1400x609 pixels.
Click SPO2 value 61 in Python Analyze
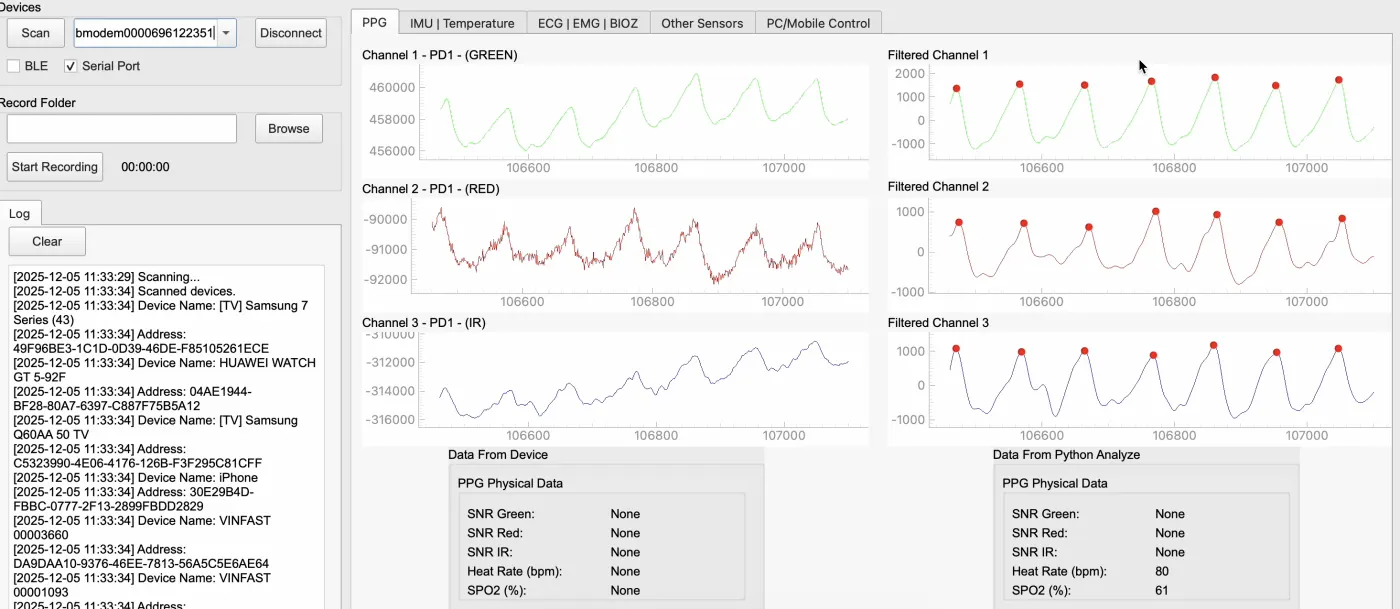(x=1162, y=591)
